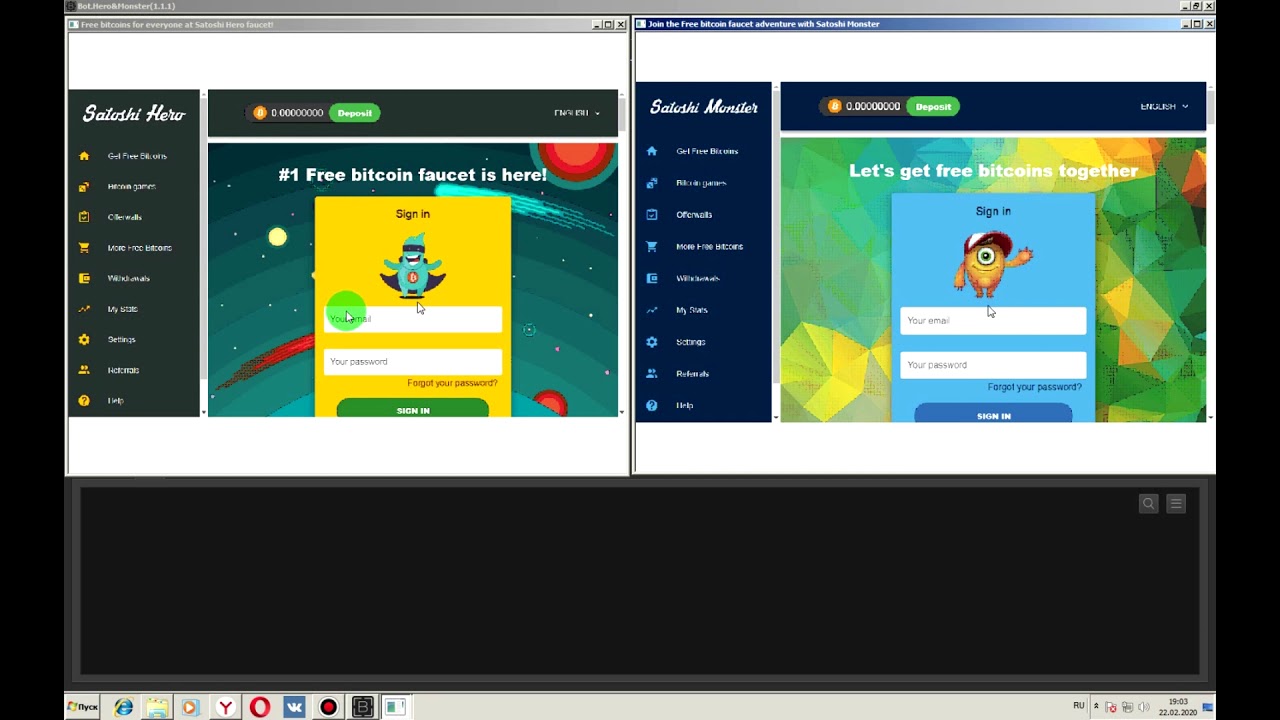Click Bitcoin games icon in Satoshi Hero sidebar

[x=84, y=187]
